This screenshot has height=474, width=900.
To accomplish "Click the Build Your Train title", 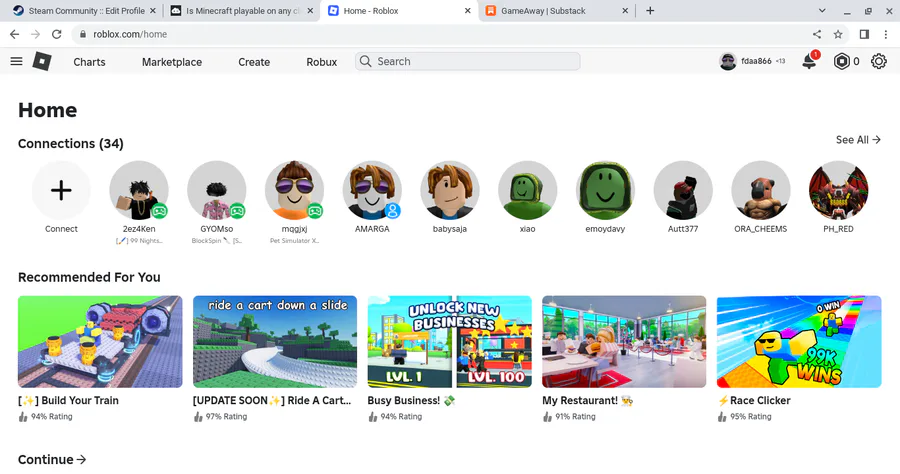I will (68, 401).
